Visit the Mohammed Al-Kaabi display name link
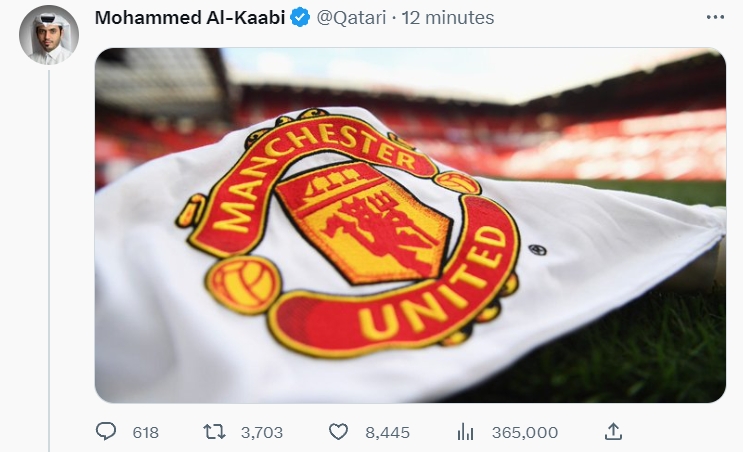Image resolution: width=743 pixels, height=452 pixels. (x=190, y=18)
